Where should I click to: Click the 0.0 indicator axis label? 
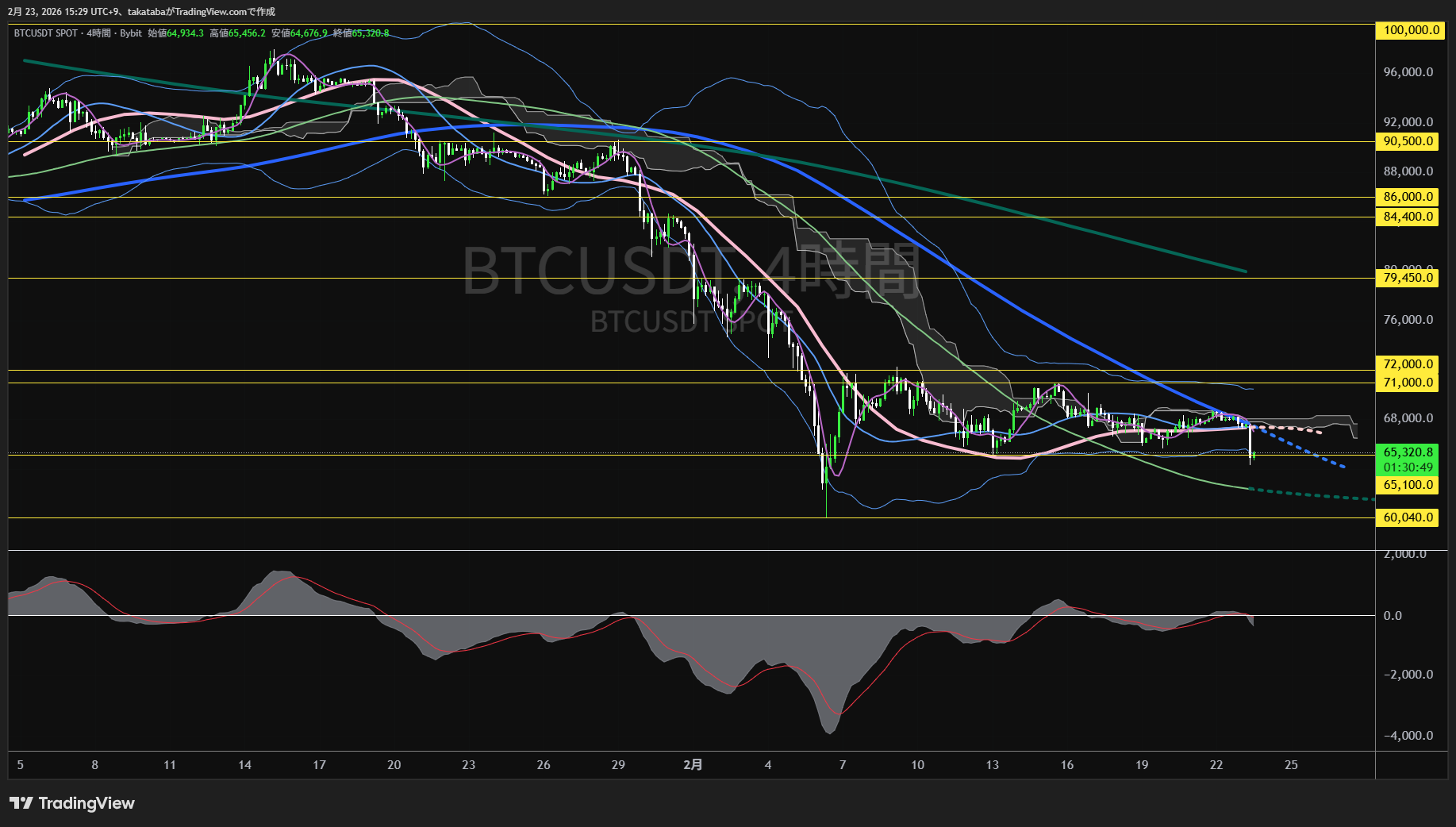pos(1393,616)
